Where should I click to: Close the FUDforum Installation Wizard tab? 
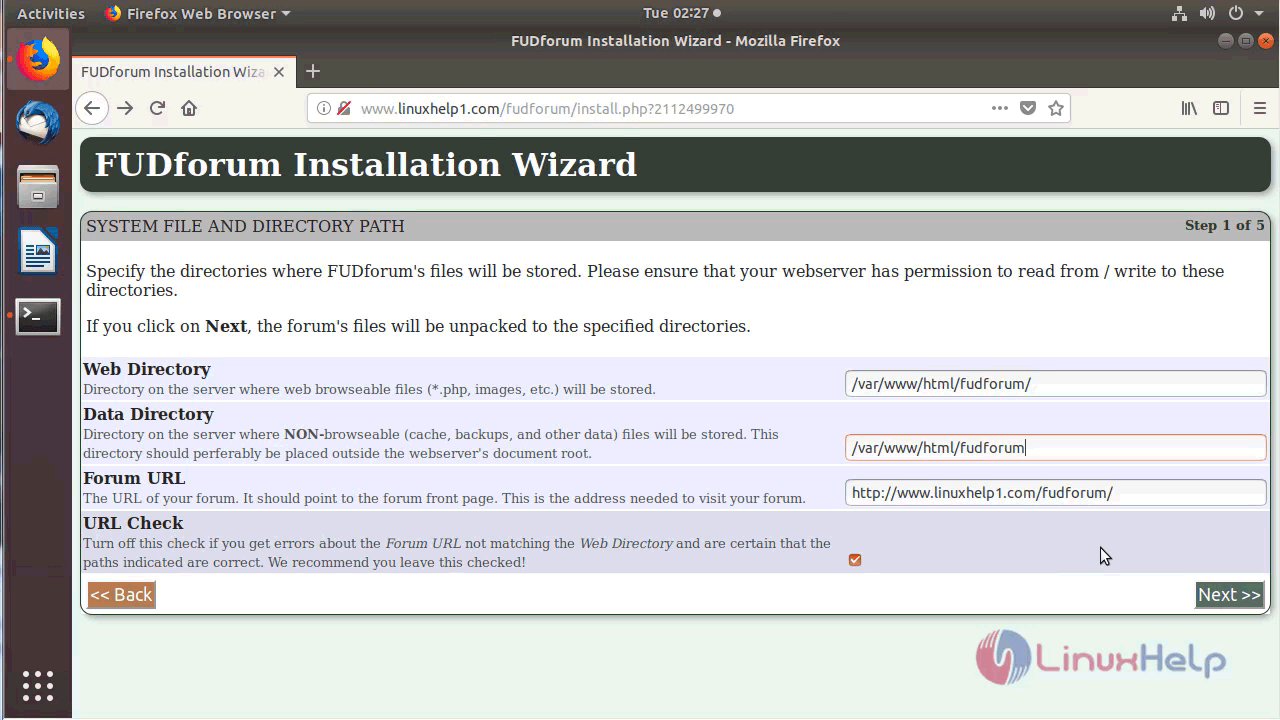279,72
